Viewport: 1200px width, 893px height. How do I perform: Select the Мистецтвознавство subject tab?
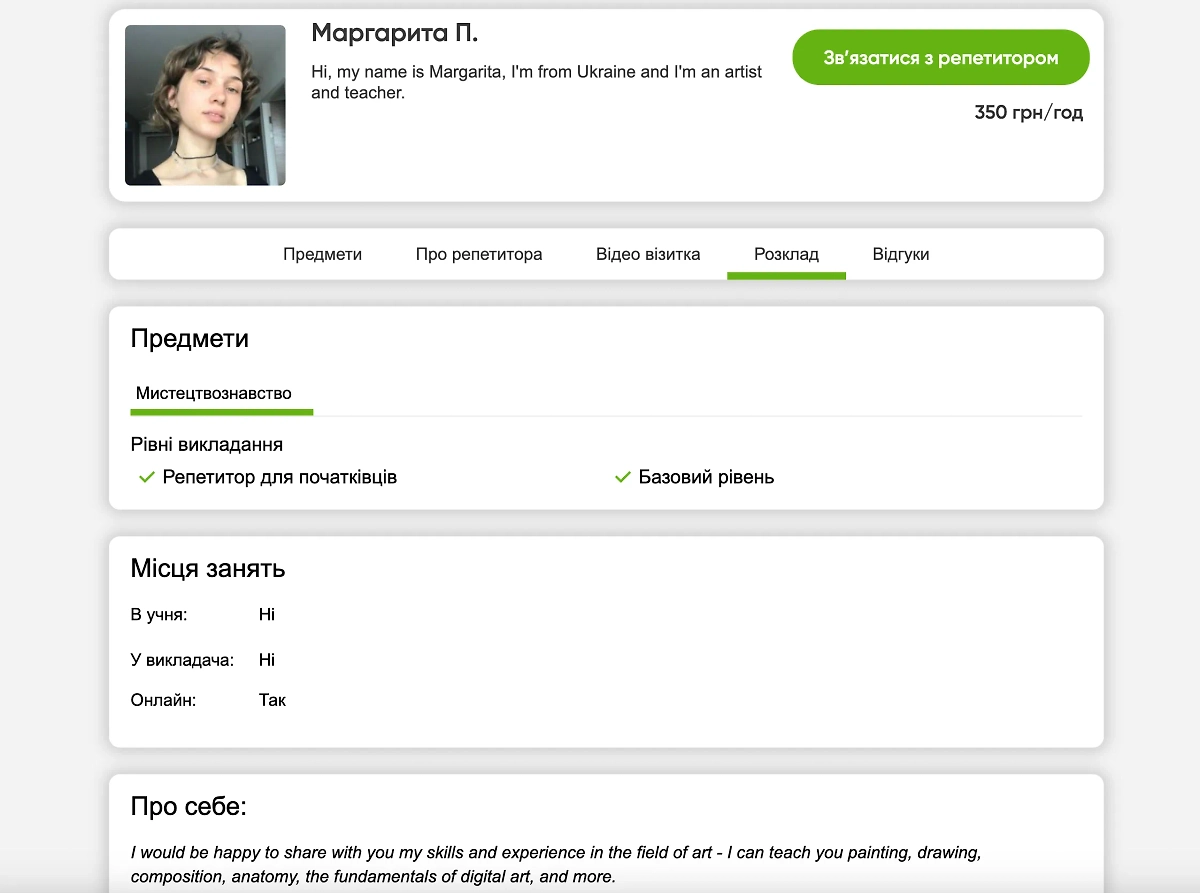coord(214,393)
